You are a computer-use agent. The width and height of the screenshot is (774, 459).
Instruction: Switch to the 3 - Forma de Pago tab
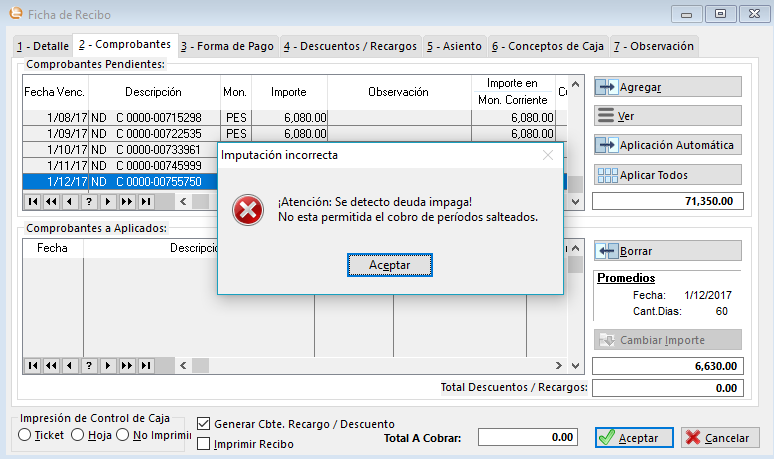point(227,46)
